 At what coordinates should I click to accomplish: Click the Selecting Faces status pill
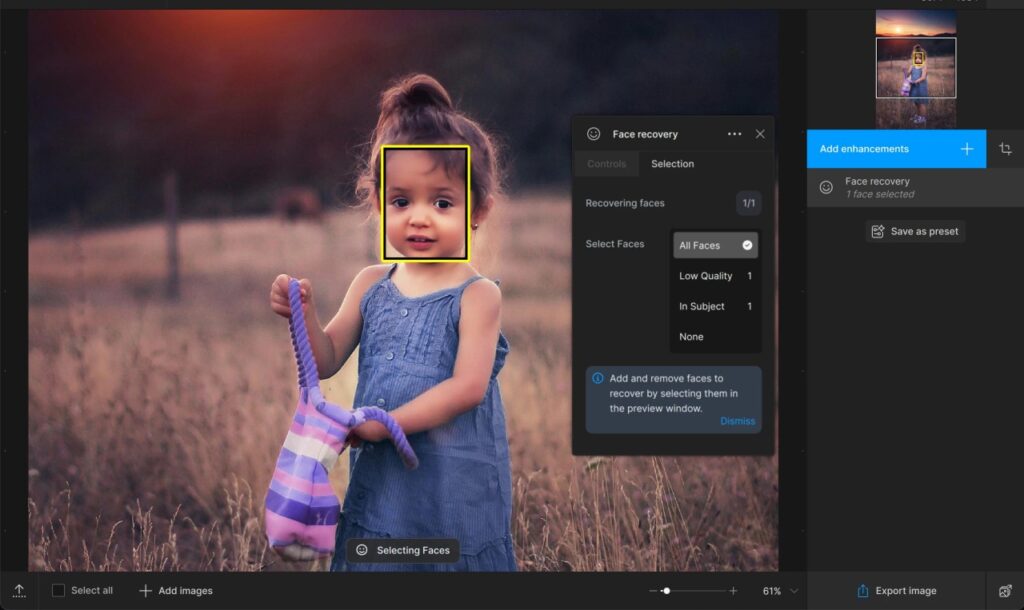(x=403, y=550)
